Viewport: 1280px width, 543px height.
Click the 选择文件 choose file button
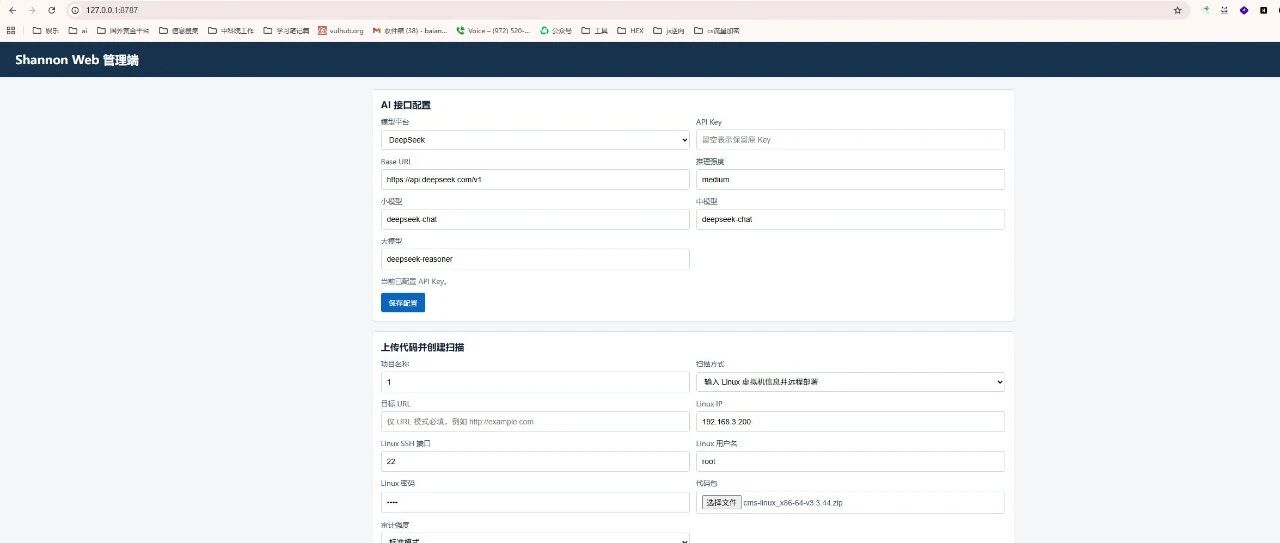click(x=720, y=502)
